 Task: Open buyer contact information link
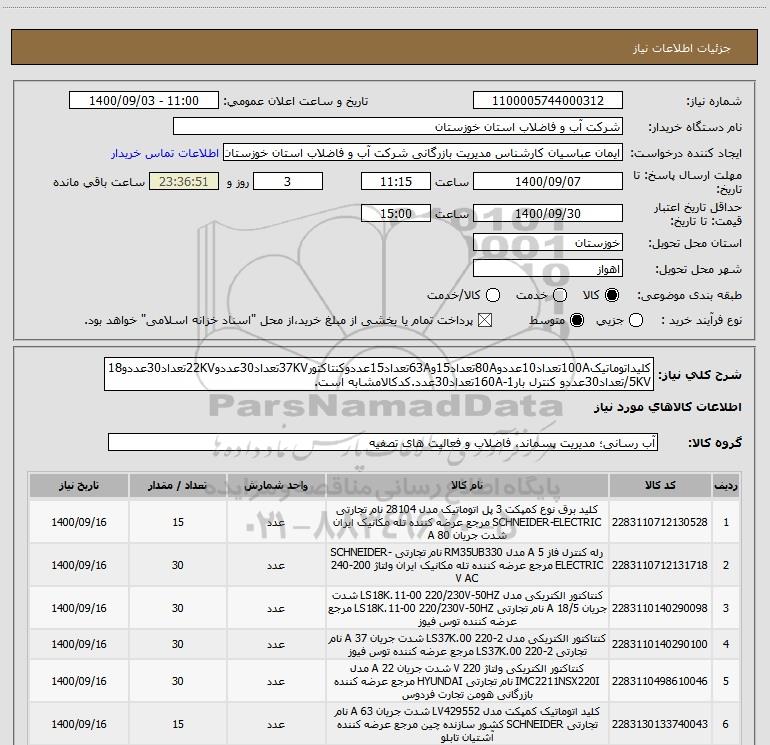coord(165,153)
